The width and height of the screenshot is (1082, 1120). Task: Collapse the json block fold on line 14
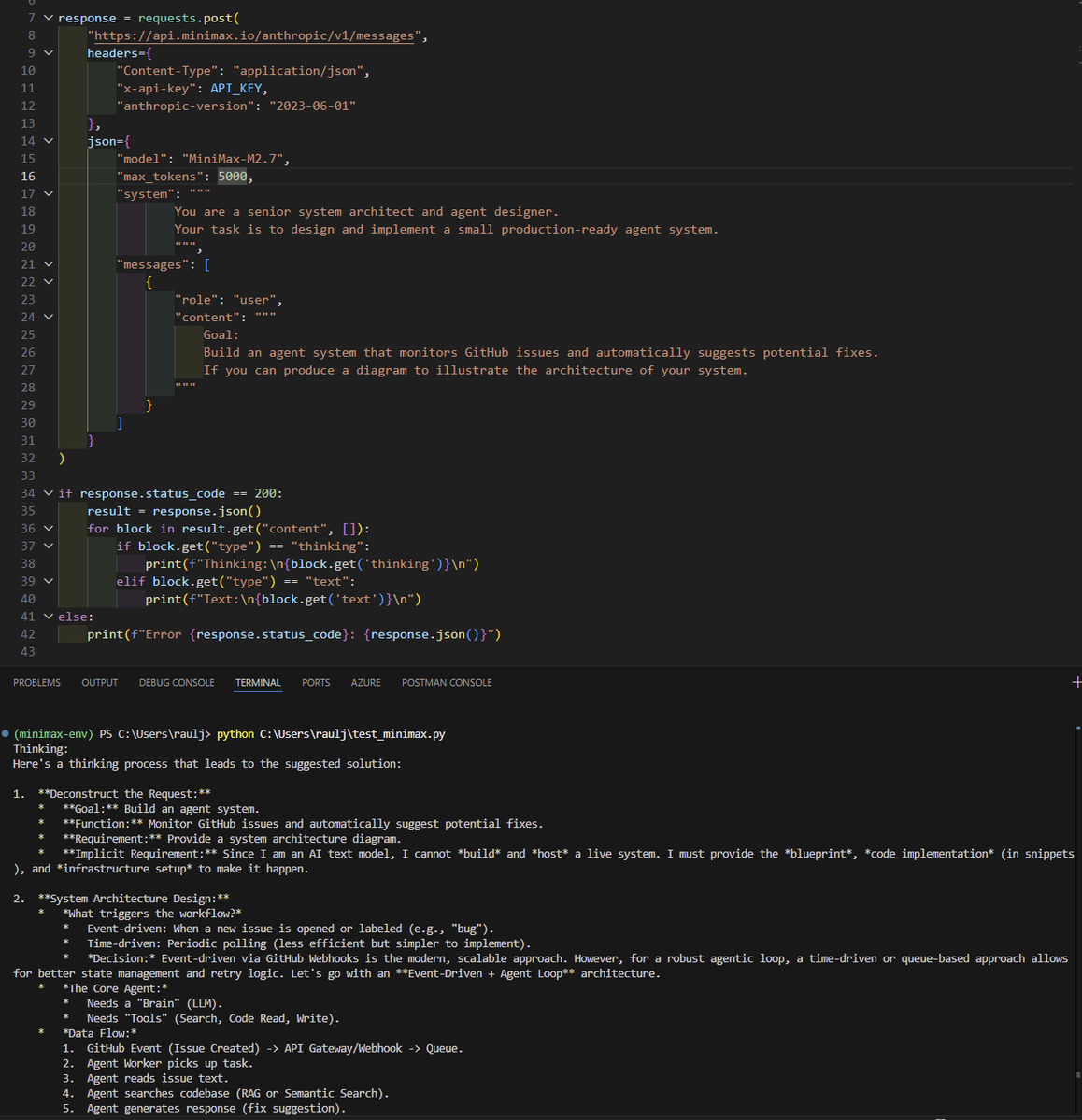click(49, 141)
